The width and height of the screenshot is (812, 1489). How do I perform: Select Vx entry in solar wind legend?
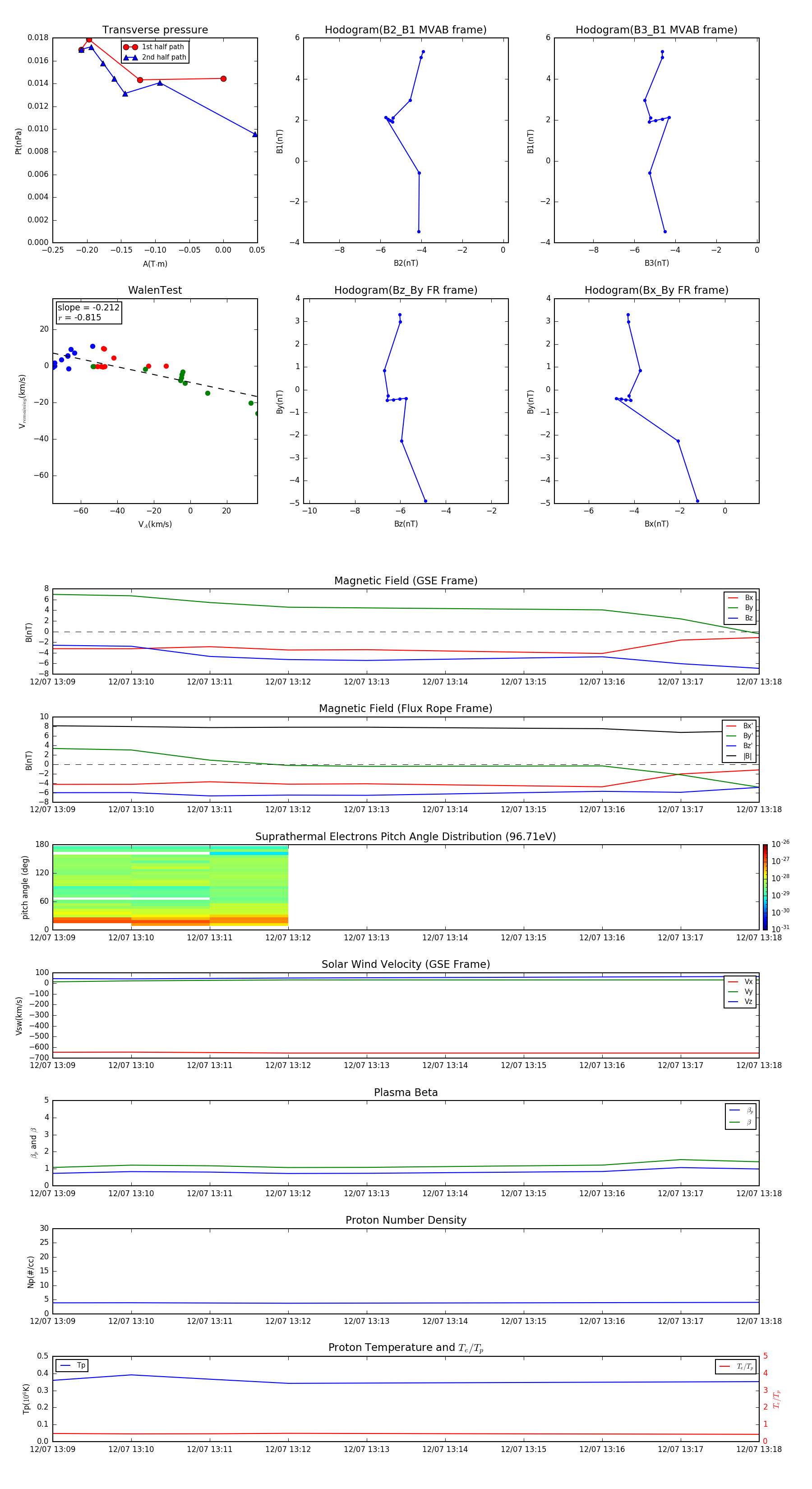coord(740,982)
